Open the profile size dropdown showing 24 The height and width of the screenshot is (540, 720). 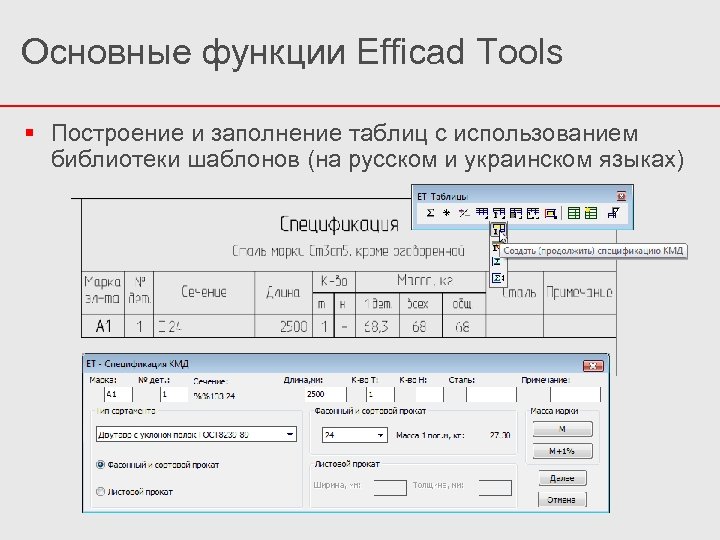(x=354, y=435)
